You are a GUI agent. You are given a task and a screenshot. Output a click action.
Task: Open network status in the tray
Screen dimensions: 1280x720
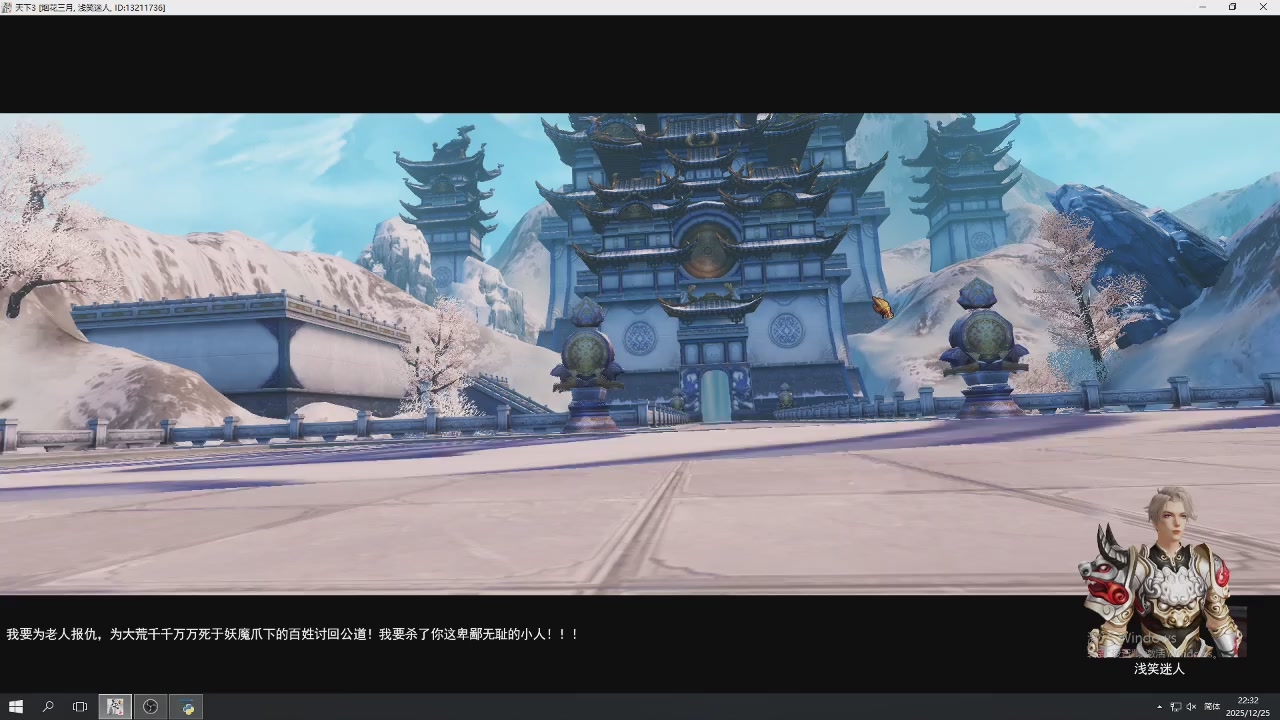point(1176,707)
